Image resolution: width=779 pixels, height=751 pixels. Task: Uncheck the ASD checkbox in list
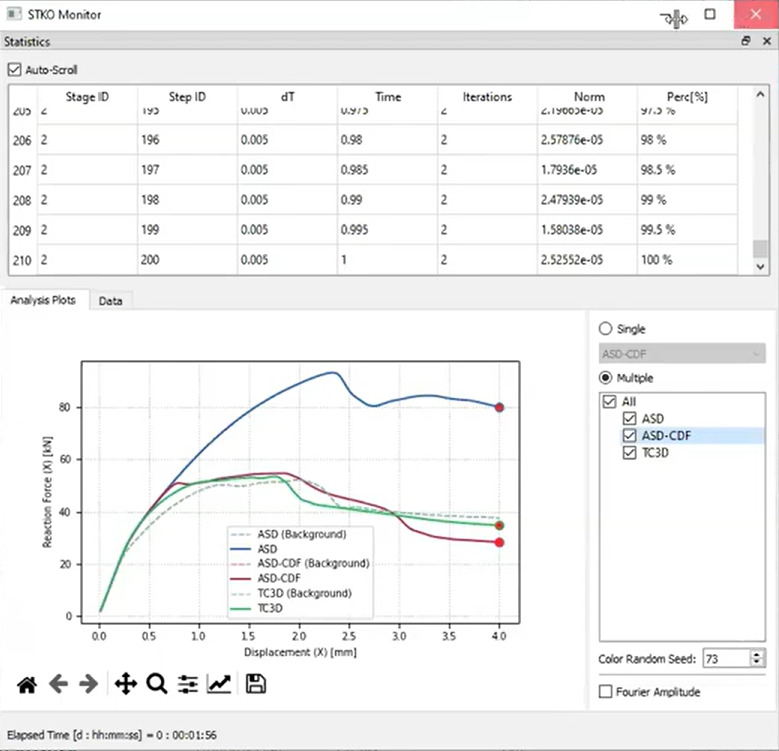coord(629,419)
